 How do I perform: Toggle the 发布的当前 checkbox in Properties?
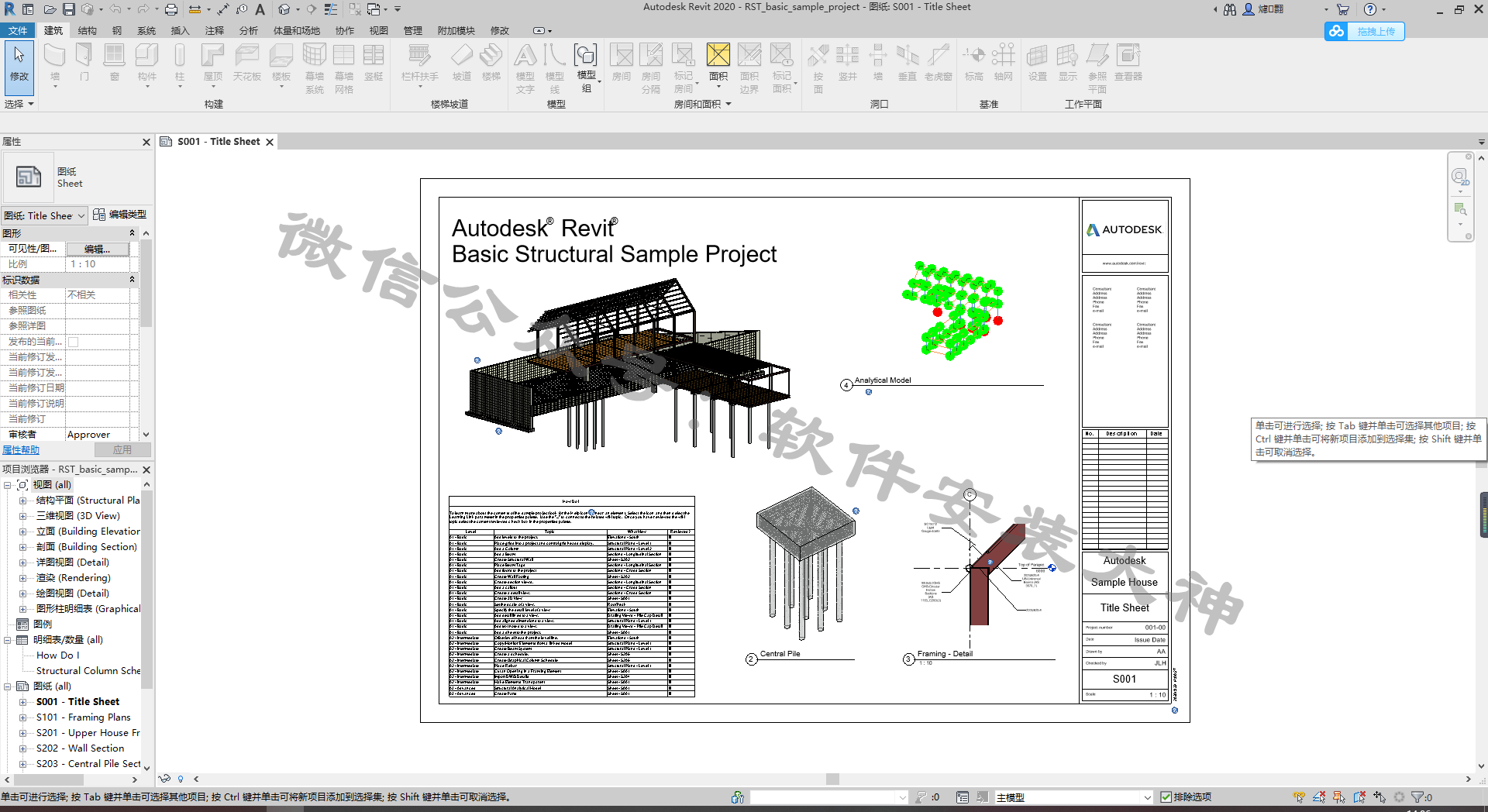coord(74,342)
